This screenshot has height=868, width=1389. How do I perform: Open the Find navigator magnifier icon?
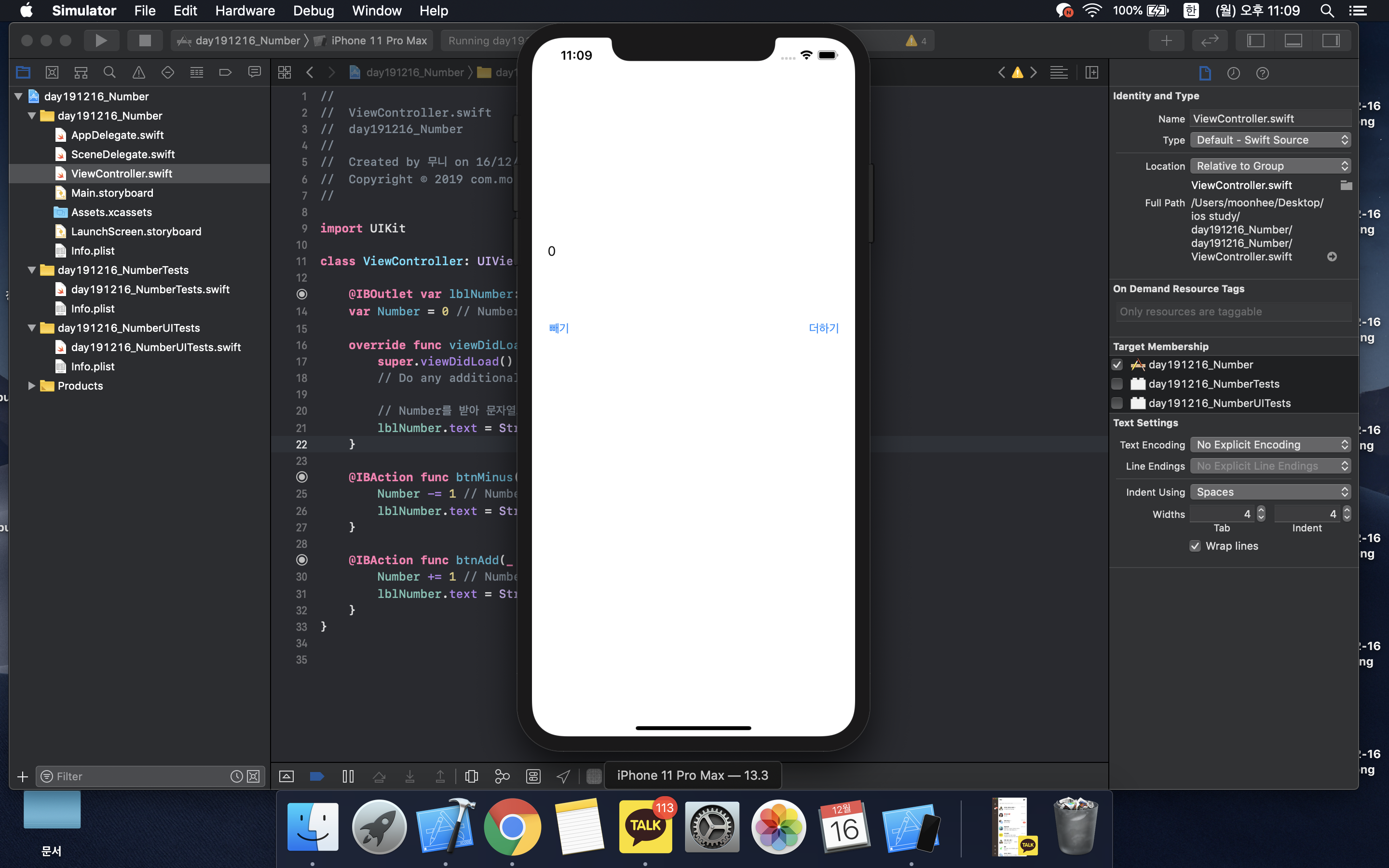tap(109, 72)
